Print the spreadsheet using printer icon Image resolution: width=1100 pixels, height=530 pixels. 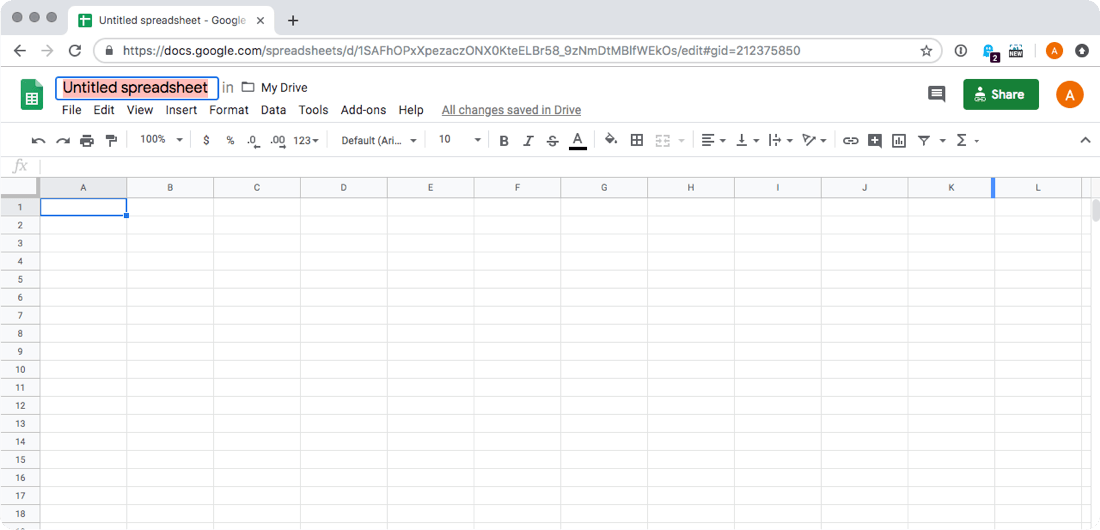(x=87, y=140)
